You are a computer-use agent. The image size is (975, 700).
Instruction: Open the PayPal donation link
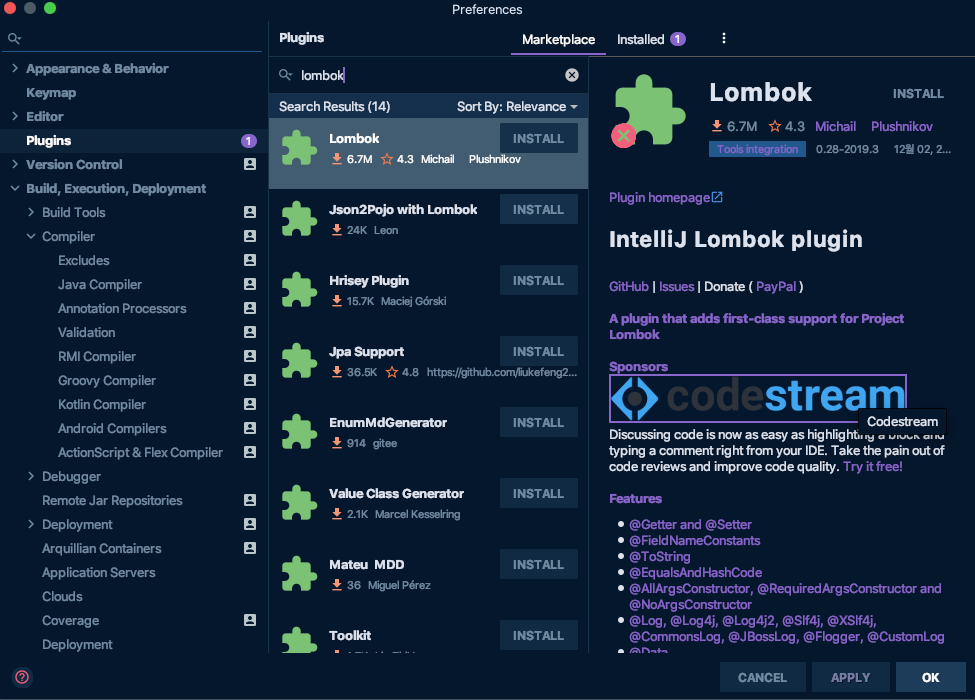pos(776,287)
